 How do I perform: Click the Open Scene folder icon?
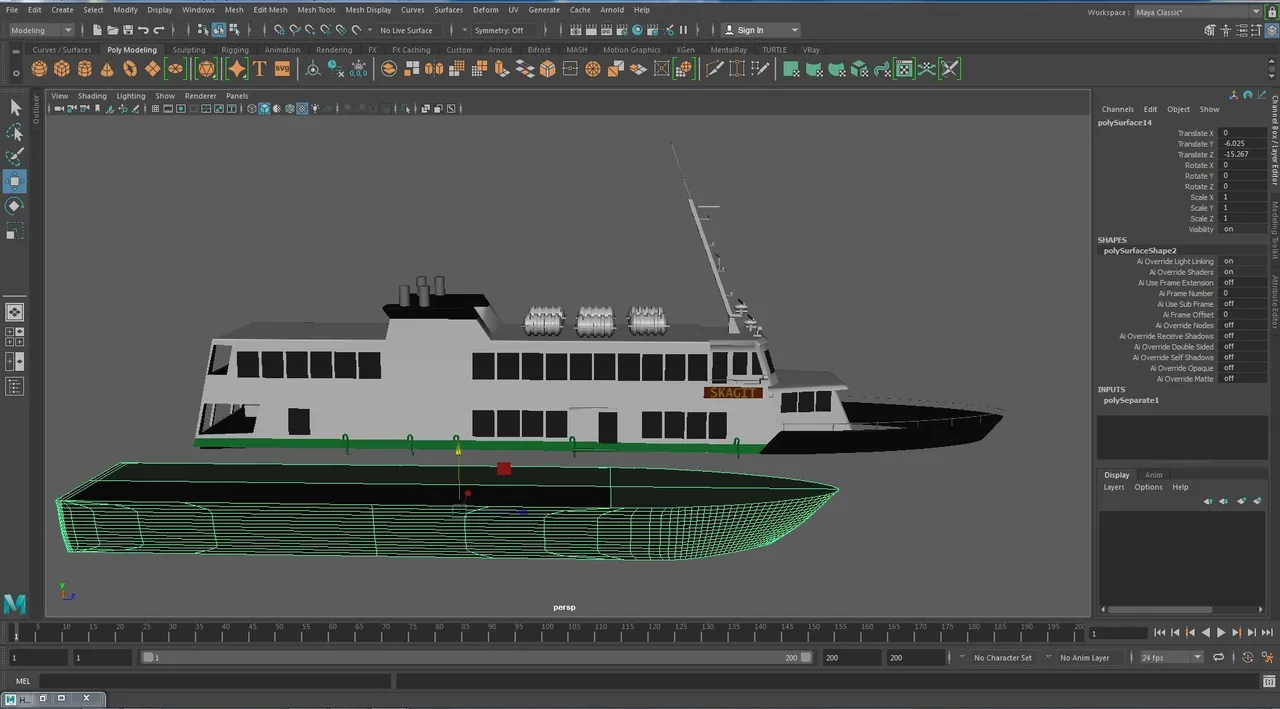[112, 30]
